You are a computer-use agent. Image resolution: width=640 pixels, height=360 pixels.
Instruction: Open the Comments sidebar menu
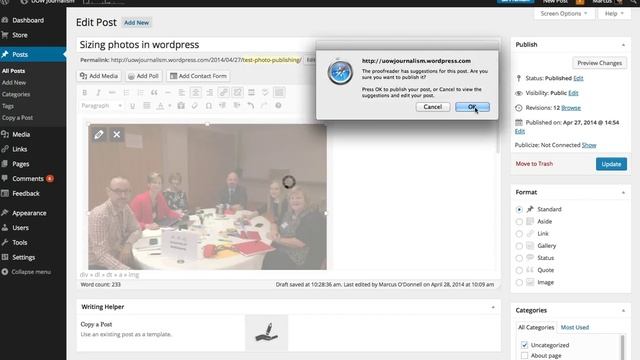28,179
